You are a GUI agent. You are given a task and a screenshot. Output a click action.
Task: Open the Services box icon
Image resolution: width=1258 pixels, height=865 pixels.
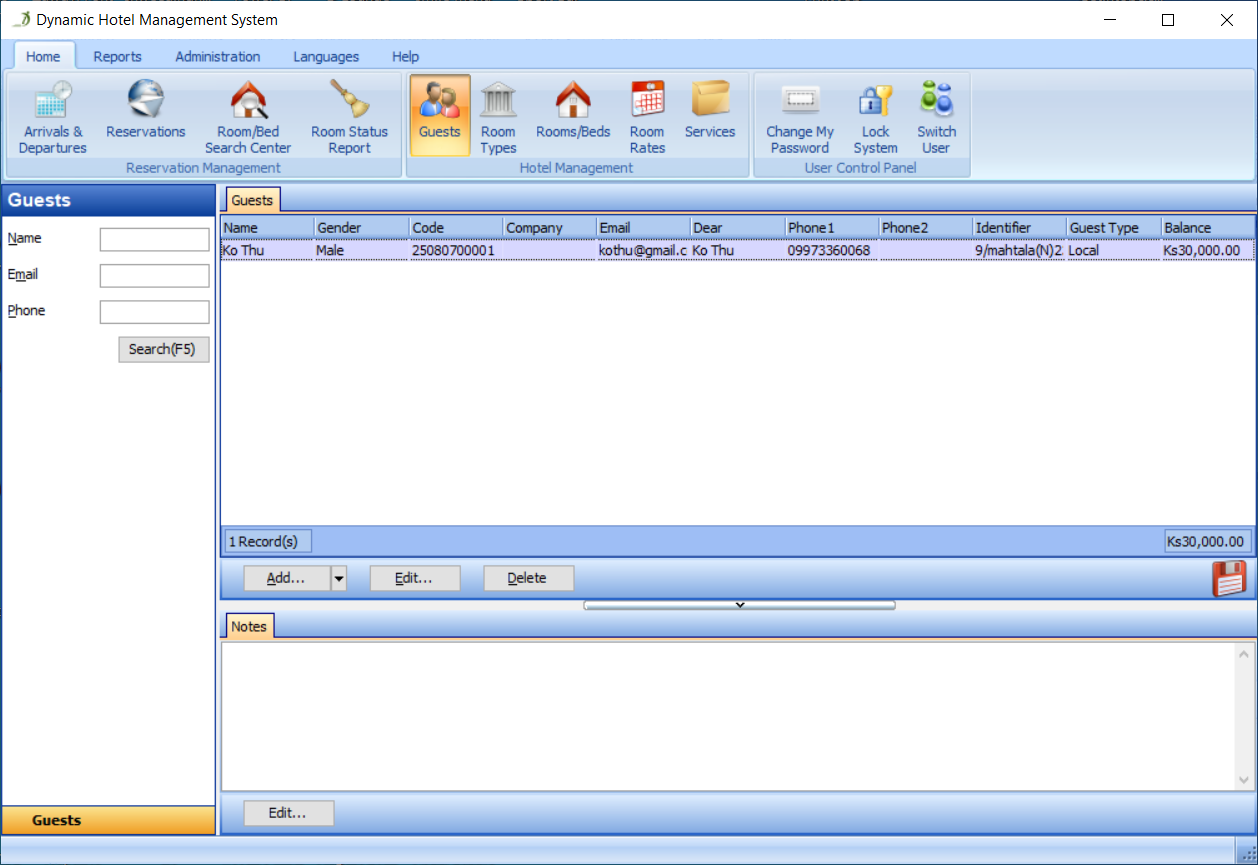point(710,110)
